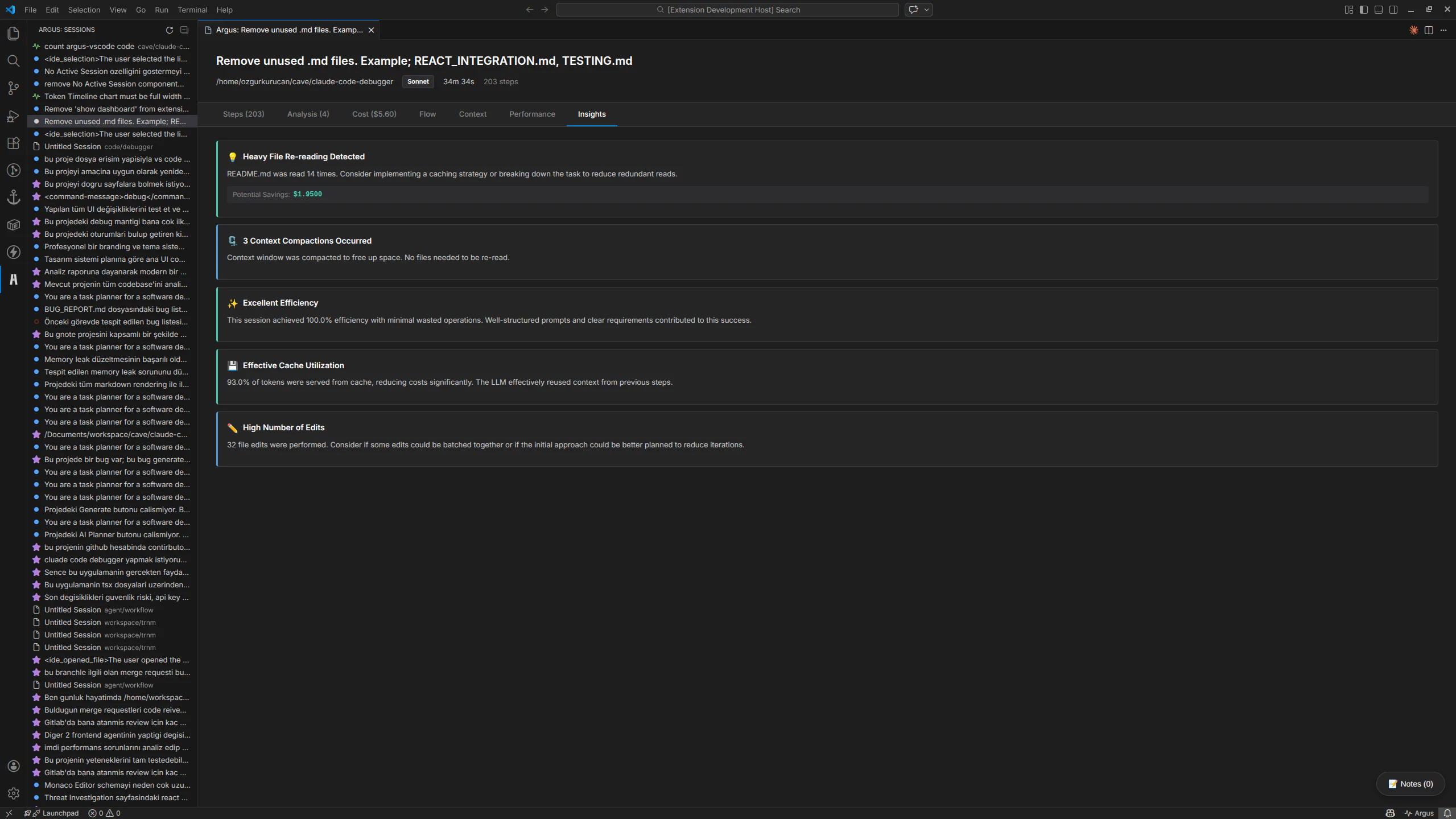This screenshot has width=1456, height=819.
Task: Open Run and Debug view icon
Action: (14, 116)
